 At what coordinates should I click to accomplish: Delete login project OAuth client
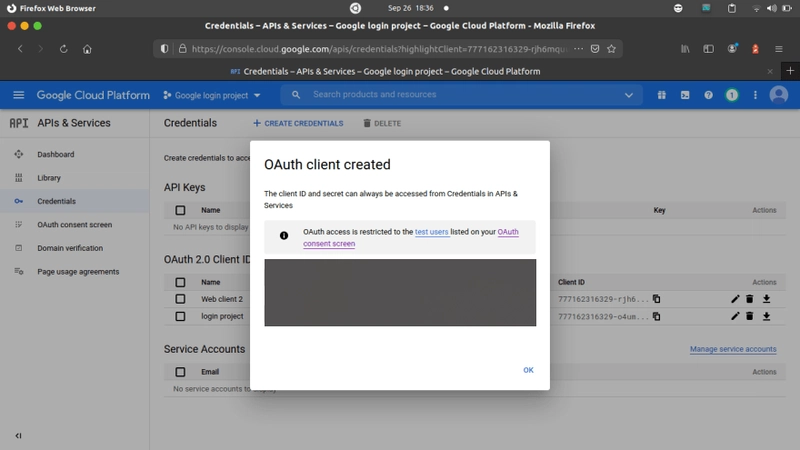click(749, 316)
